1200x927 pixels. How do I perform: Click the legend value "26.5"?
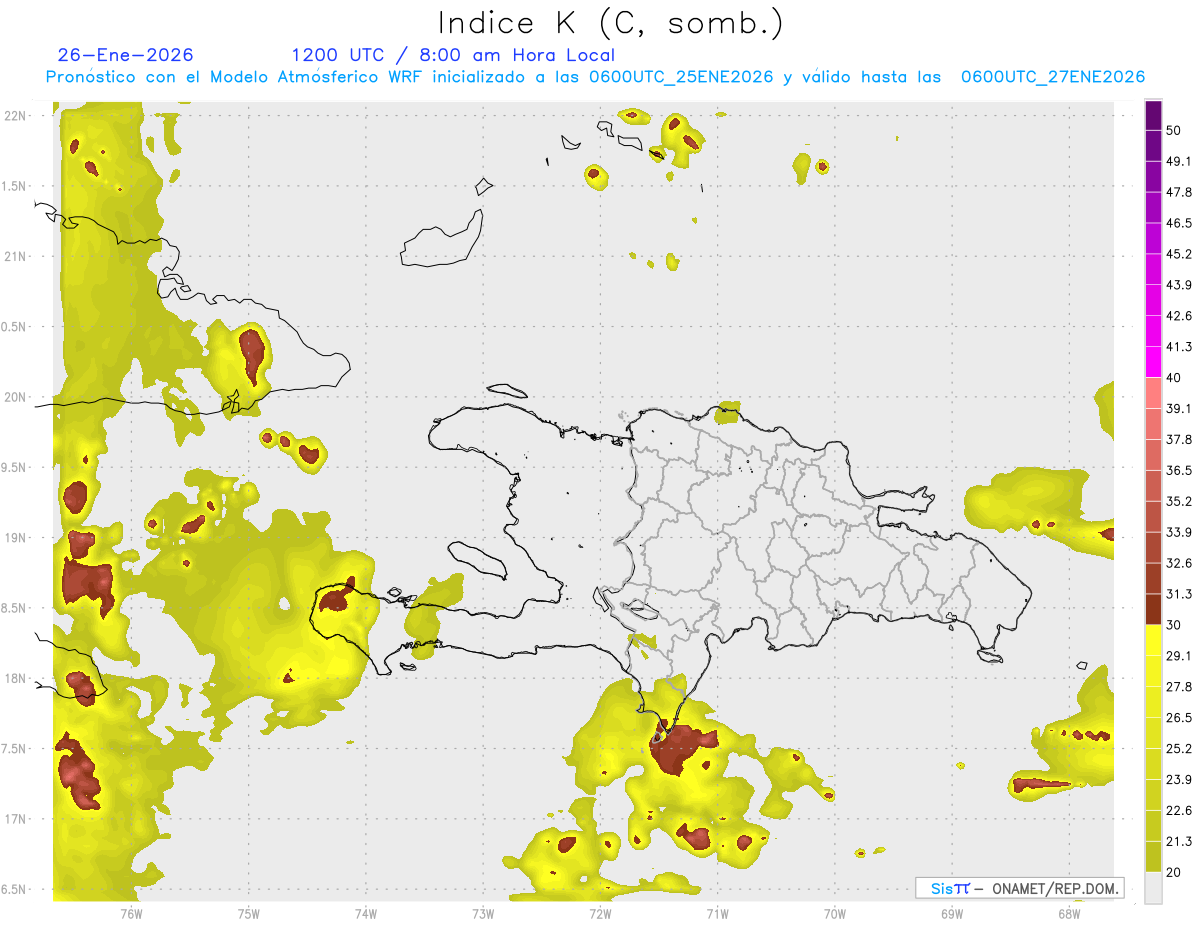1179,718
